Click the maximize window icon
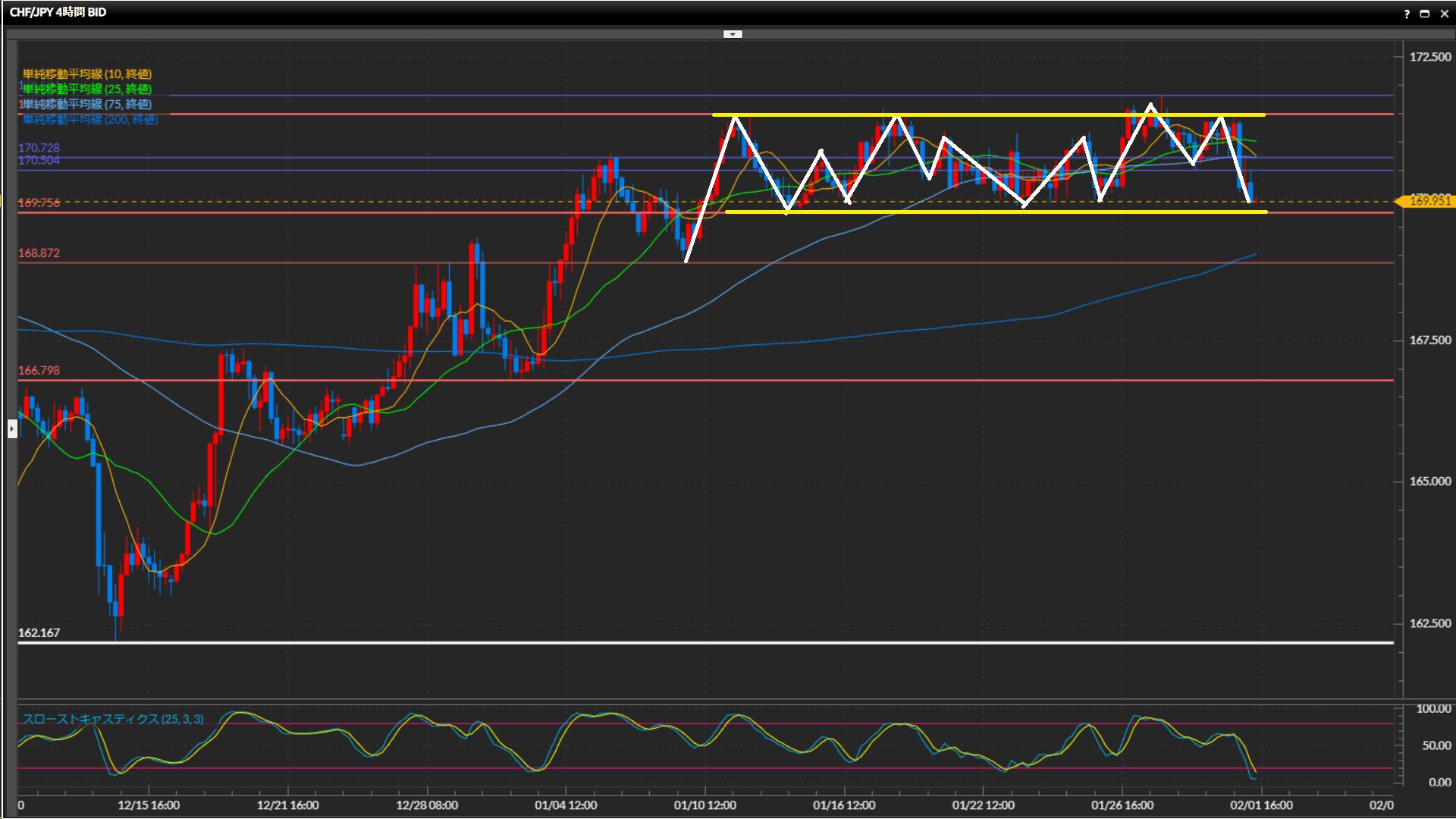The height and width of the screenshot is (819, 1456). tap(1424, 14)
